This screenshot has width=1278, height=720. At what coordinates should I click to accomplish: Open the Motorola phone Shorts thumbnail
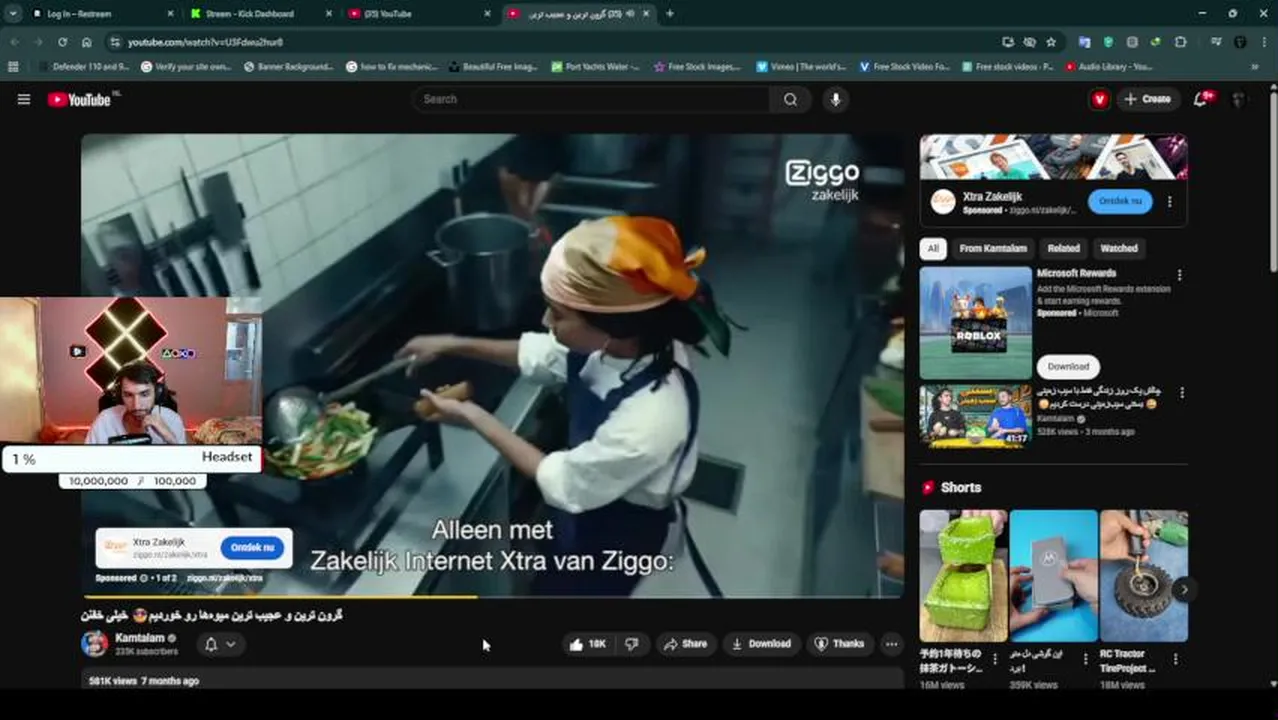point(1054,576)
